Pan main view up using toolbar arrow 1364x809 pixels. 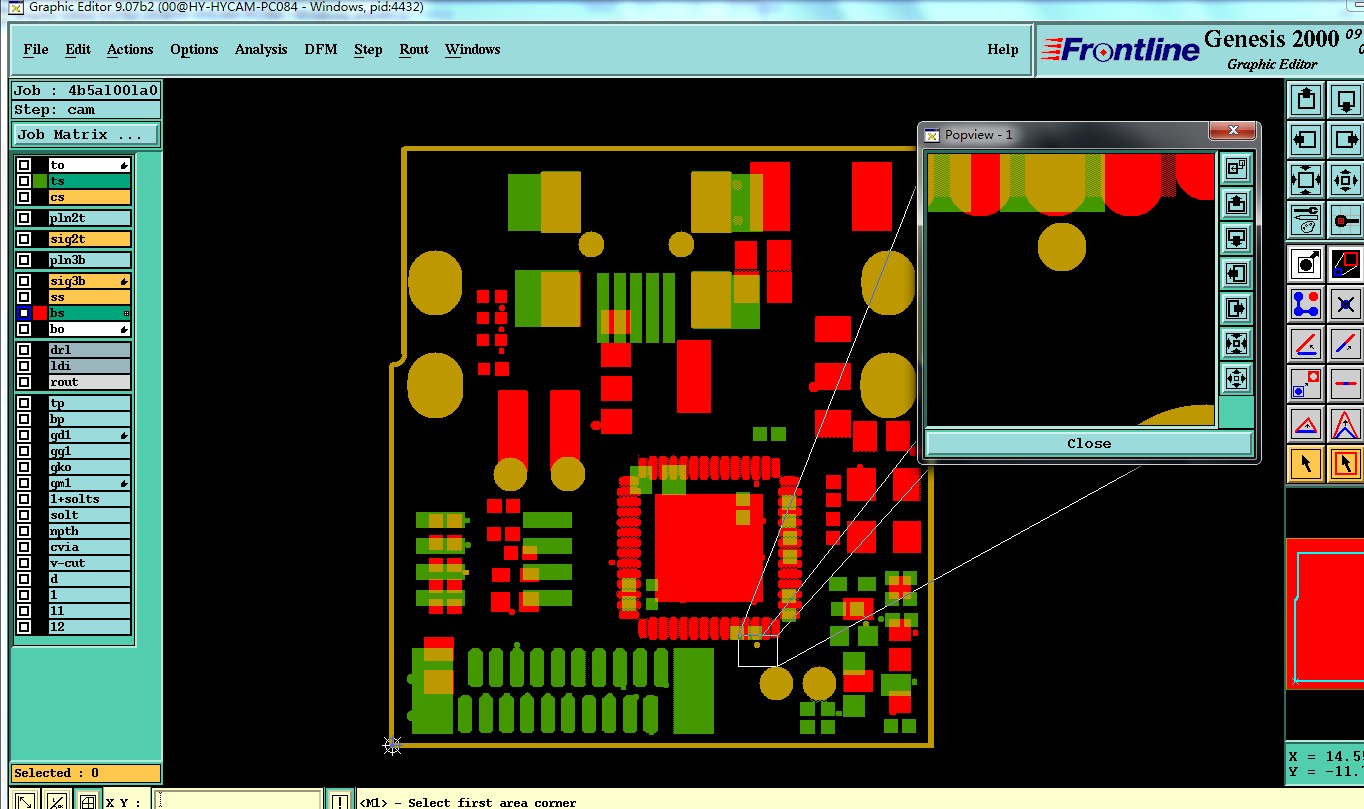pyautogui.click(x=1307, y=98)
